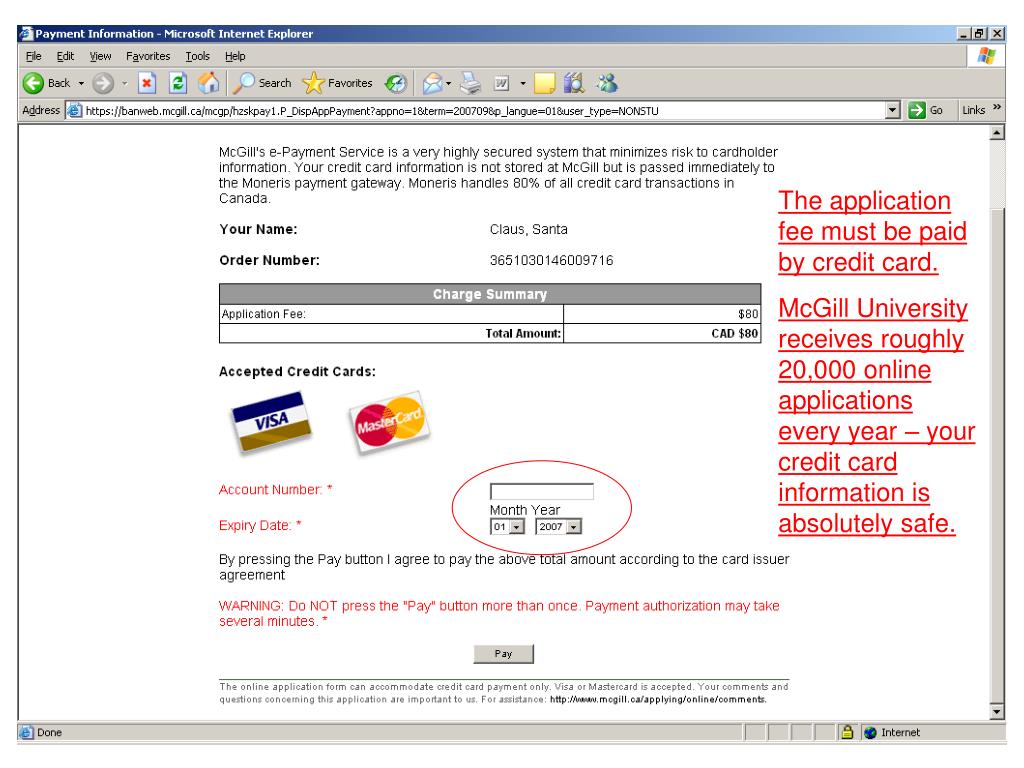The image size is (1024, 768).
Task: Stop page loading with red X icon
Action: (x=147, y=83)
